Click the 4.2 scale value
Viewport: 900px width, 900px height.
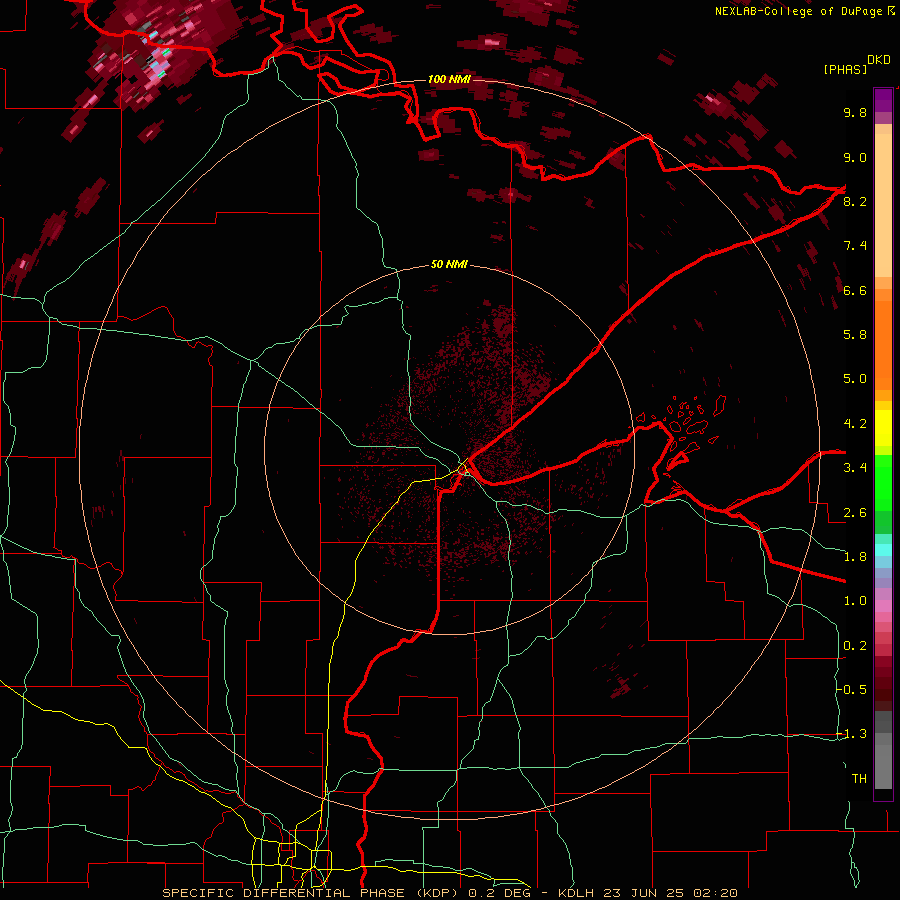855,424
